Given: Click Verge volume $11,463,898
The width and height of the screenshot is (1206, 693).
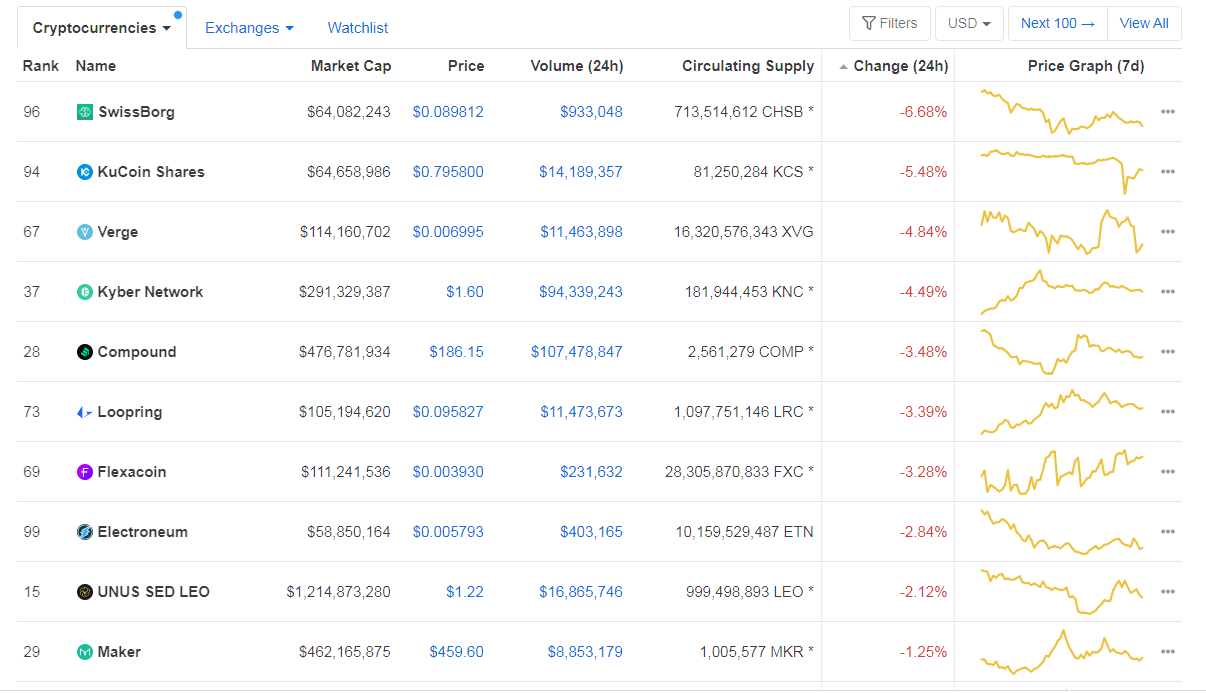Looking at the screenshot, I should pyautogui.click(x=581, y=232).
